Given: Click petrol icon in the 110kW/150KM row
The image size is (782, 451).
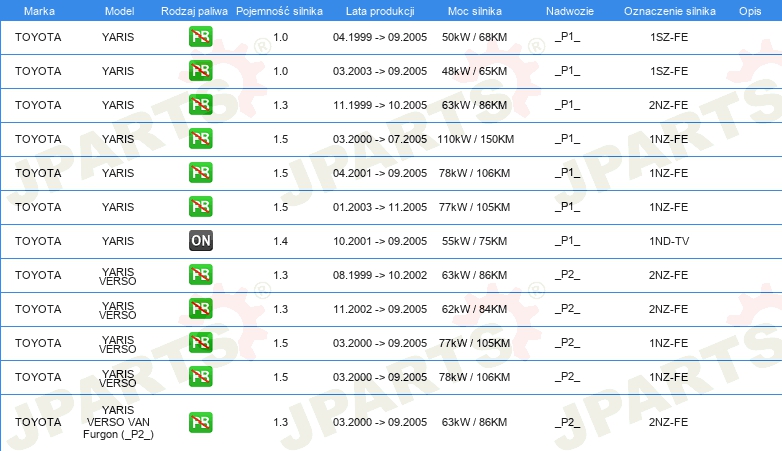Looking at the screenshot, I should (x=200, y=139).
